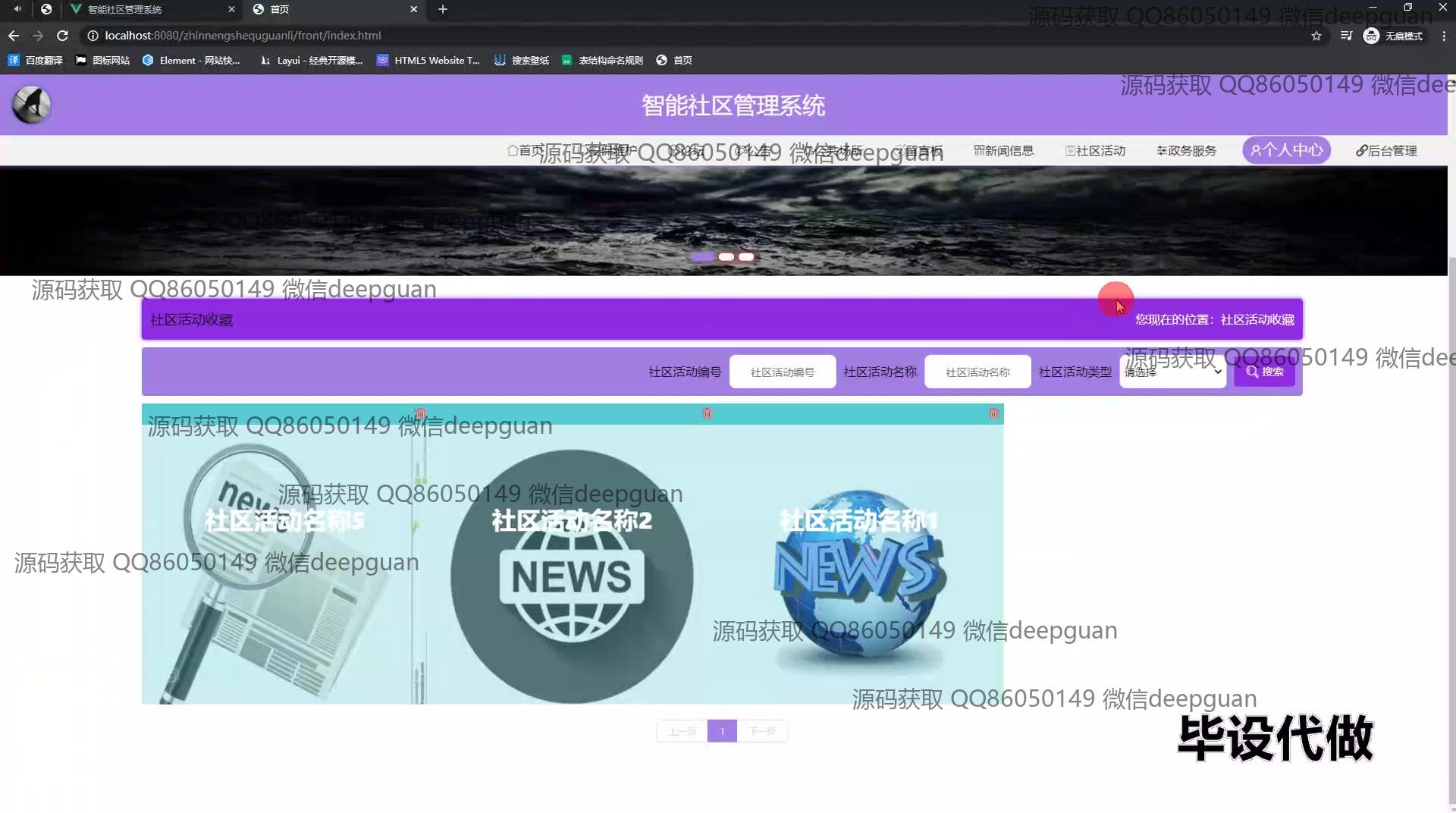
Task: Open the HTML5 Website bookmark
Action: point(428,60)
